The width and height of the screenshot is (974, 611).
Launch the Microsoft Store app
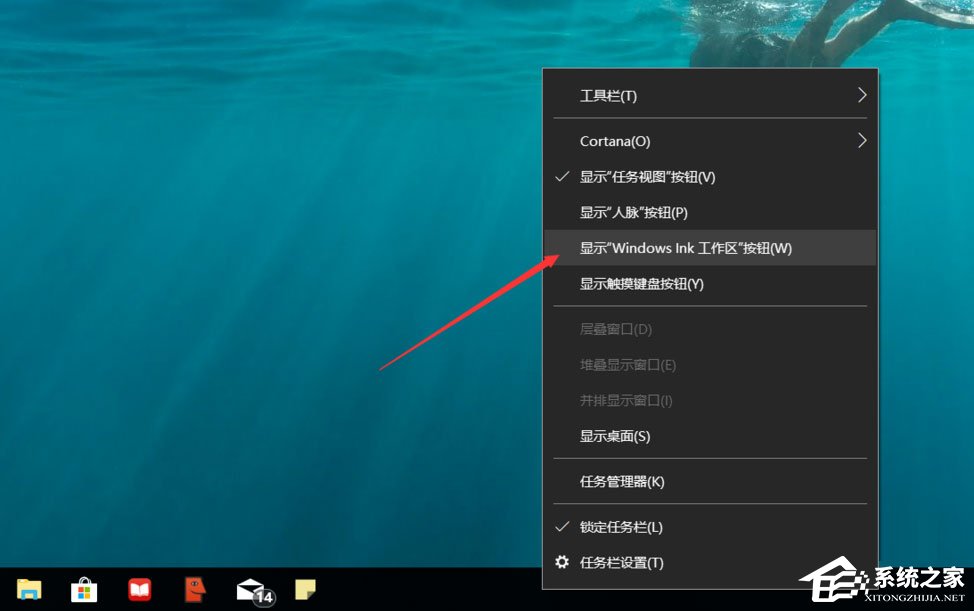pos(84,590)
